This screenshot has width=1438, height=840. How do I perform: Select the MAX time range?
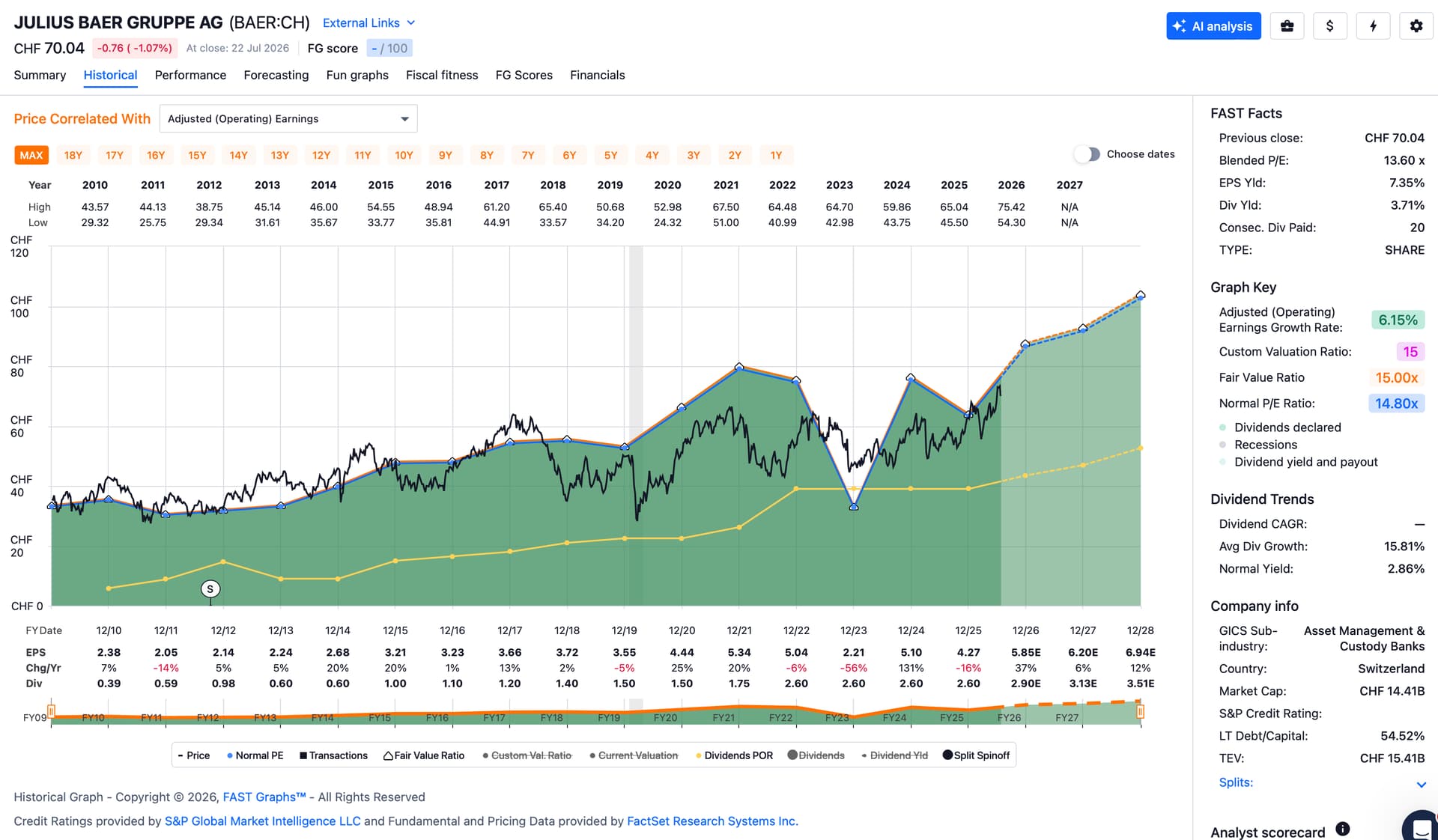[x=31, y=155]
